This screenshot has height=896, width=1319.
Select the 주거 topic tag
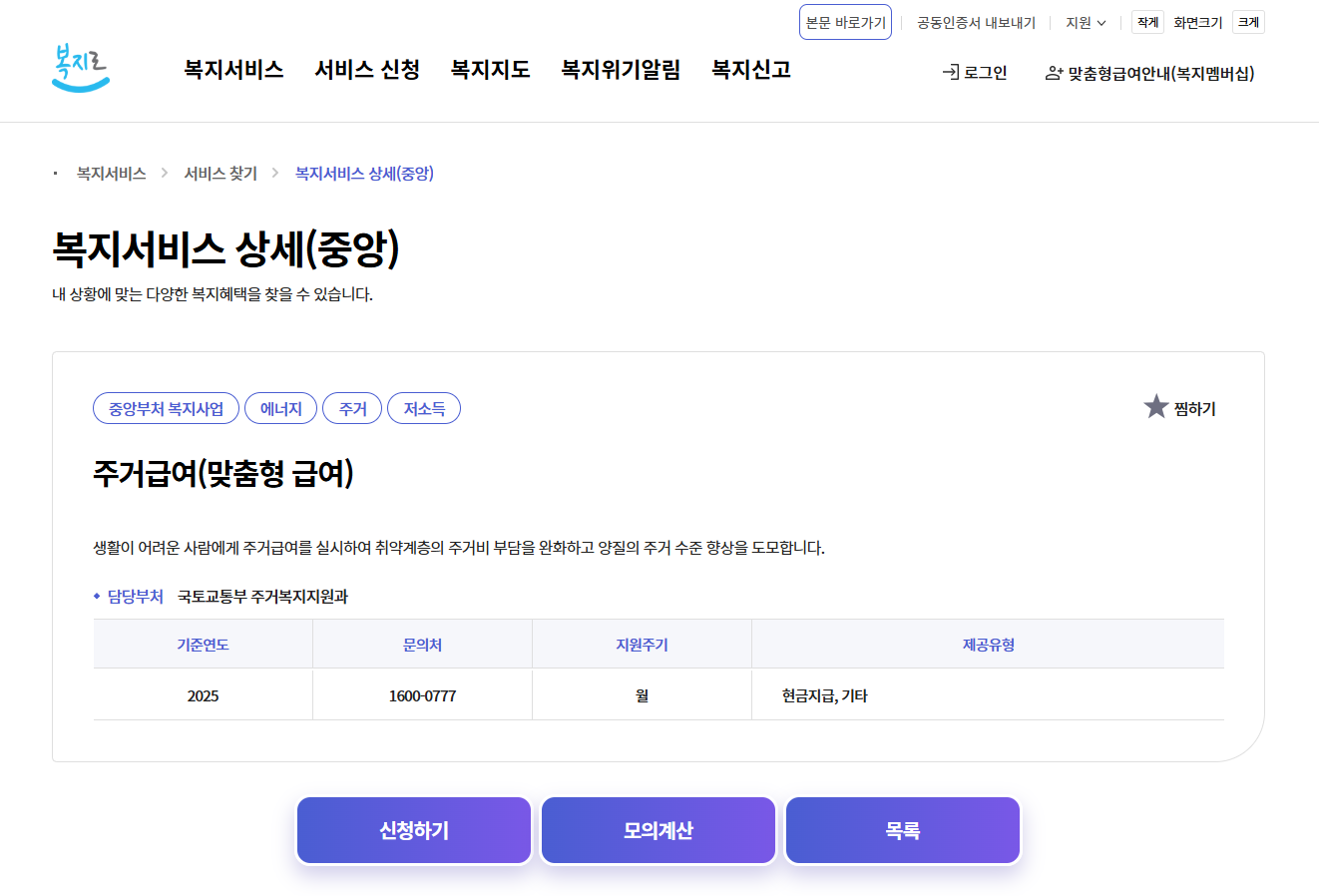(x=352, y=407)
